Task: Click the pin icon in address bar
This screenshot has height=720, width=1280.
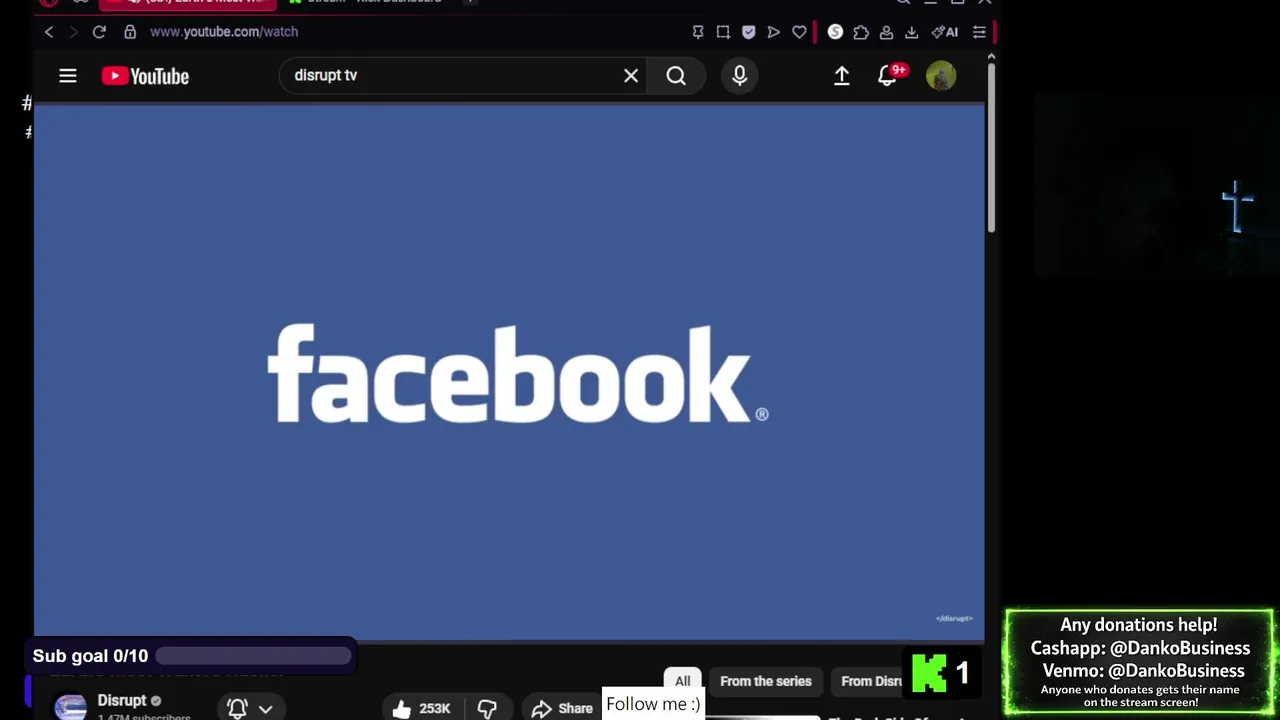Action: [x=698, y=32]
